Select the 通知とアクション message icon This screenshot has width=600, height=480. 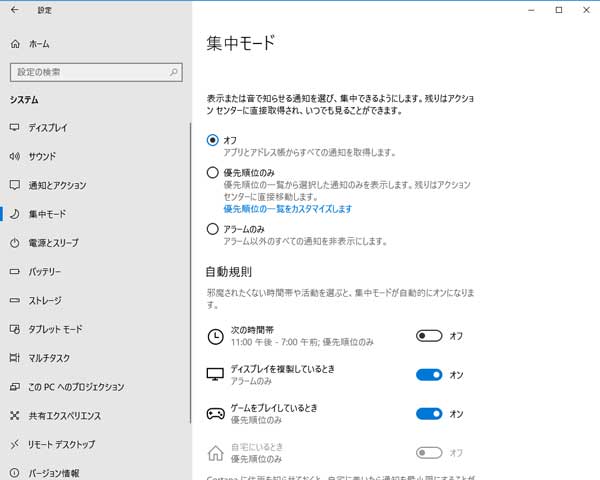(x=15, y=185)
